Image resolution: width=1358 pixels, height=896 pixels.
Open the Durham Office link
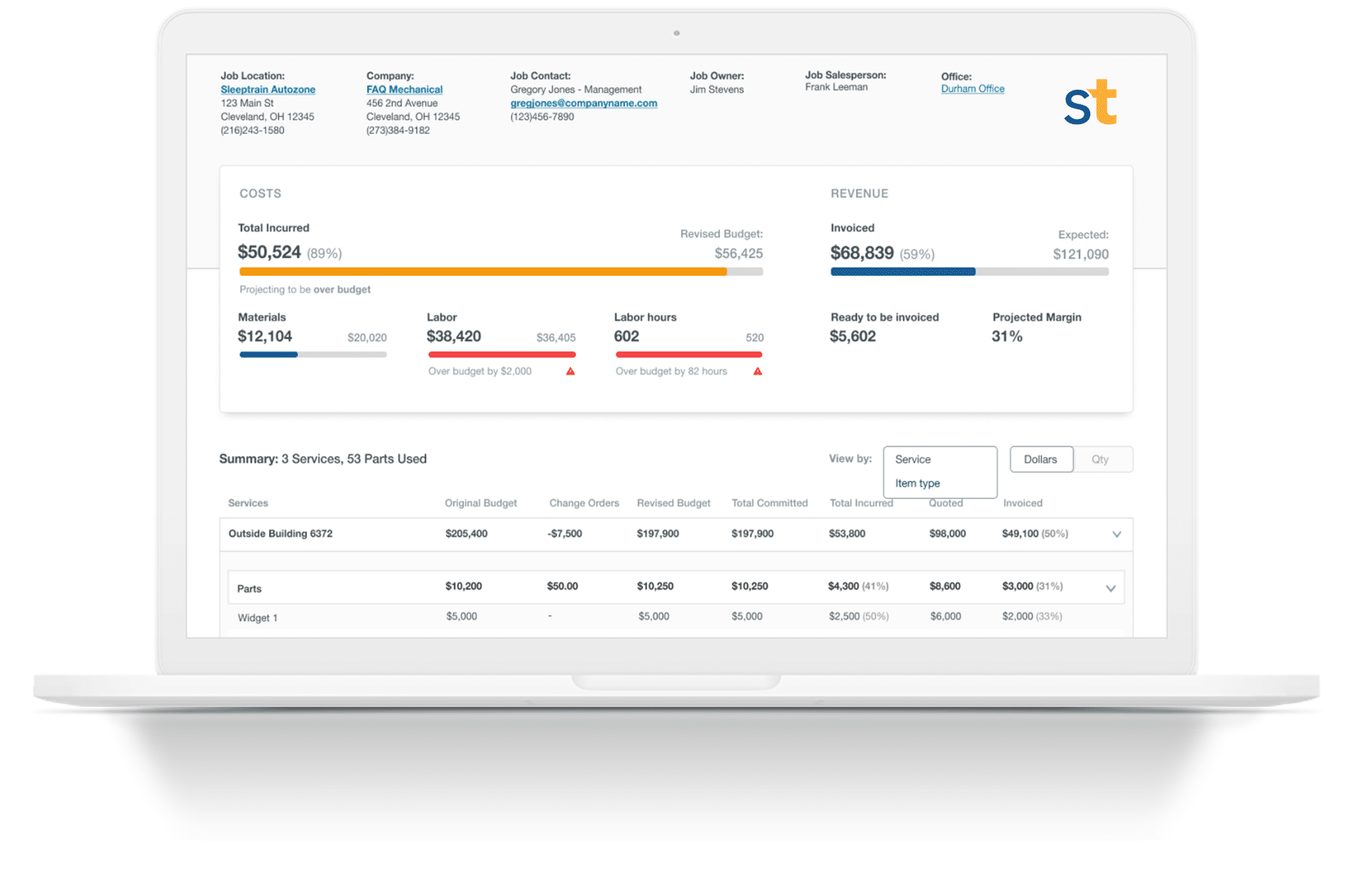pos(972,88)
